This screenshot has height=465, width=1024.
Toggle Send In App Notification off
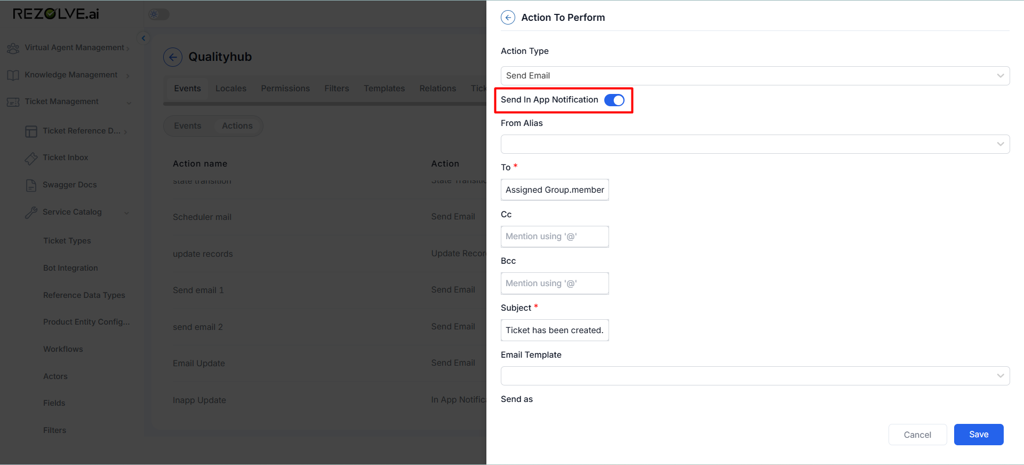[614, 100]
